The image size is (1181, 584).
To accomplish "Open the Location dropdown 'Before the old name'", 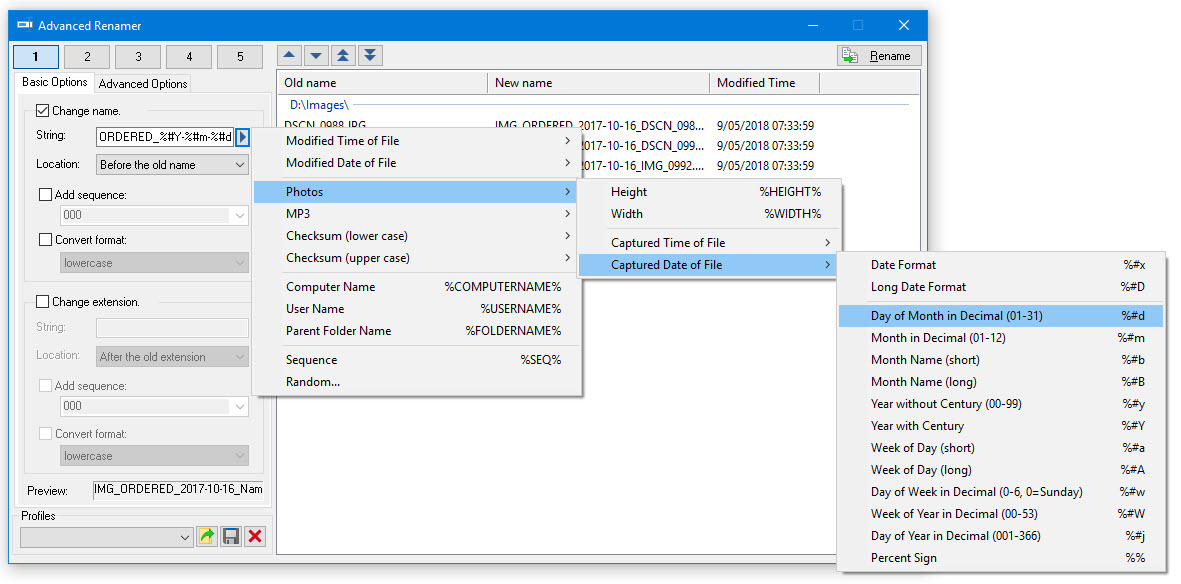I will tap(172, 165).
